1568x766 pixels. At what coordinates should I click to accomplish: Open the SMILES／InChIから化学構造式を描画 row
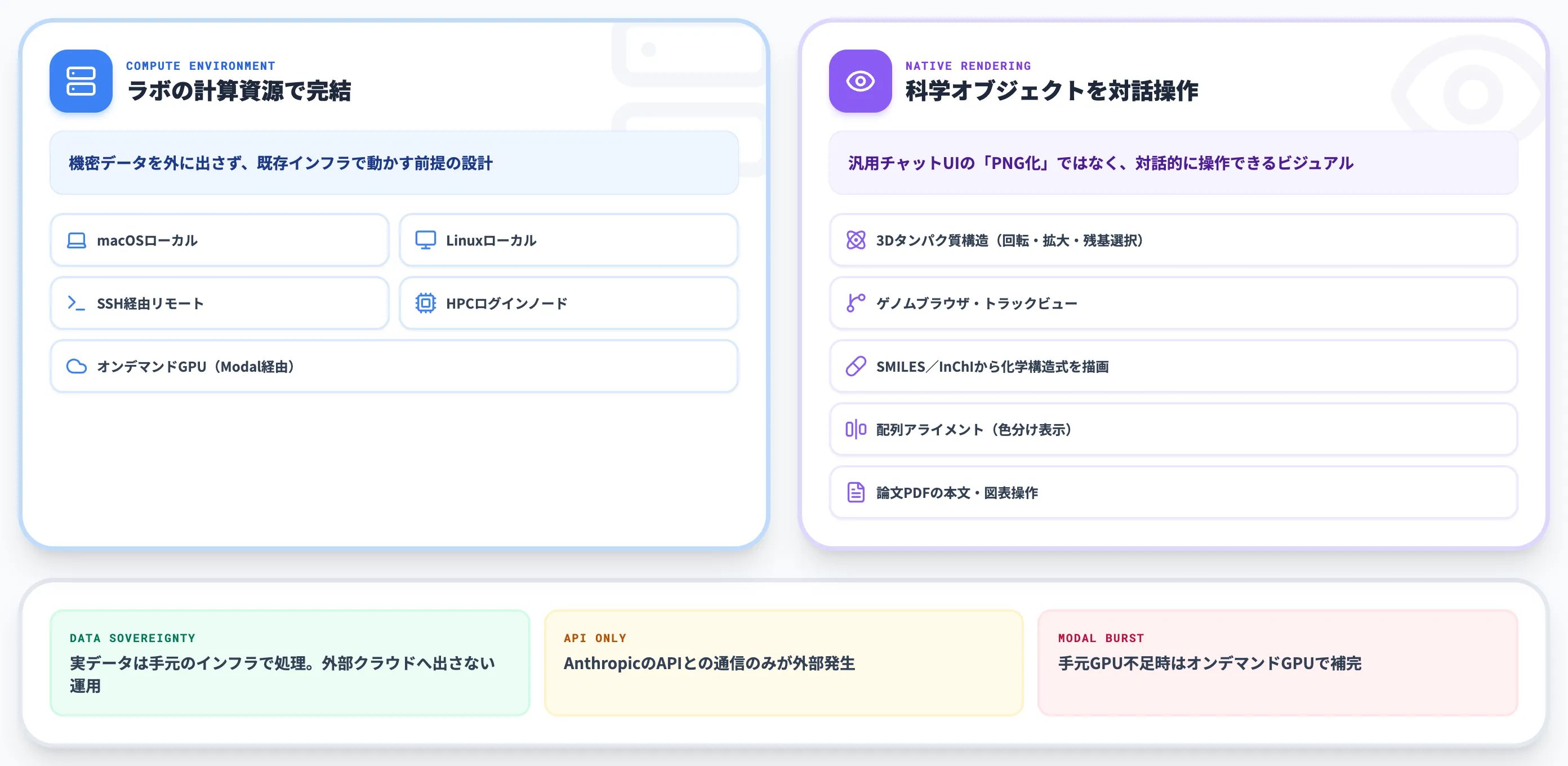1173,367
